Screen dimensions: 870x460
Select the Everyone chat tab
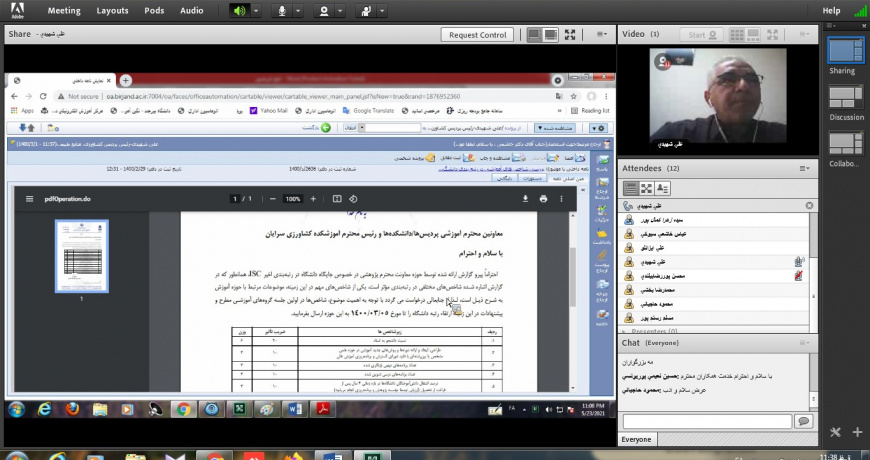(636, 439)
